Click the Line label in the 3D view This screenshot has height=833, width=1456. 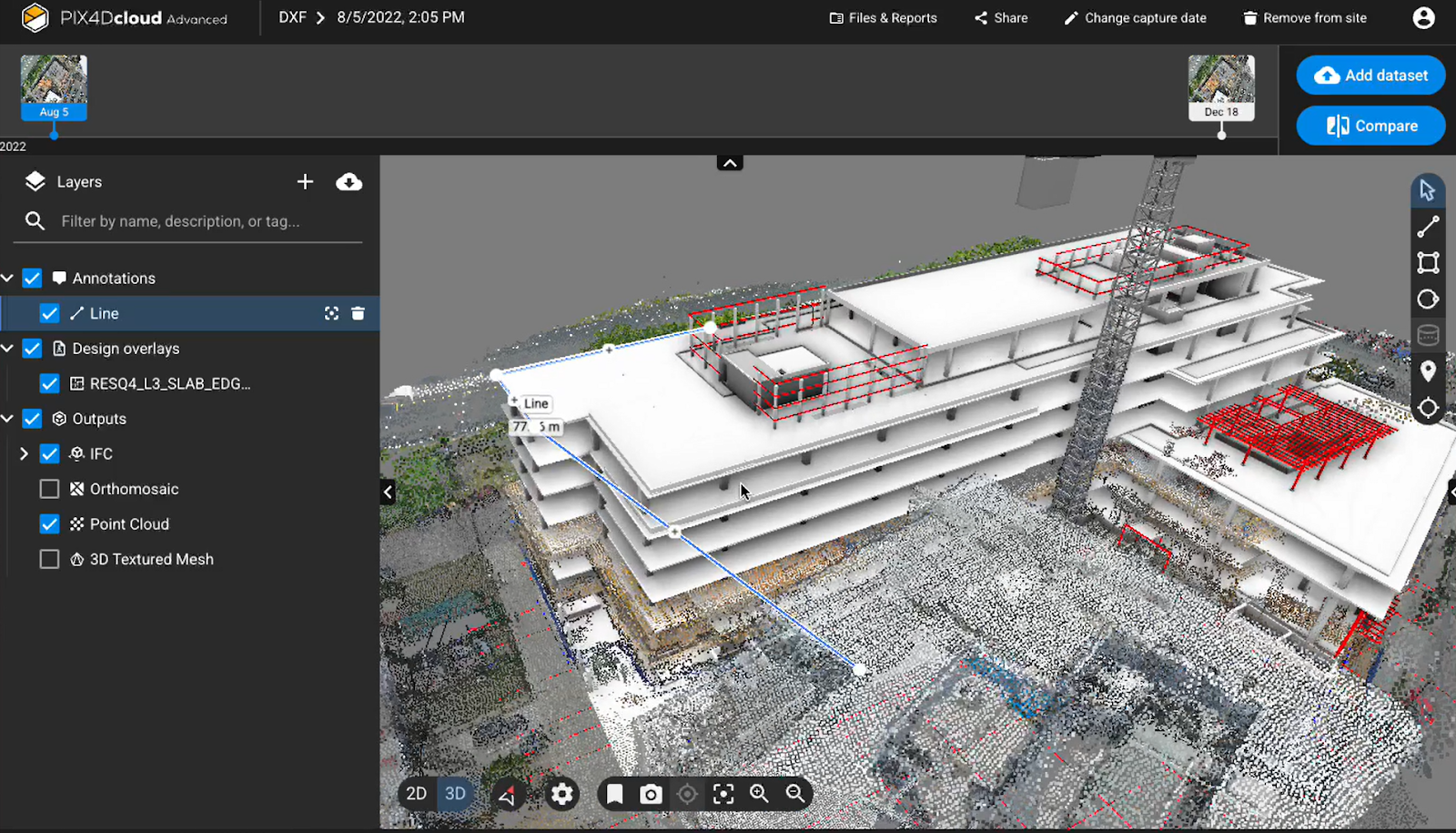[536, 403]
